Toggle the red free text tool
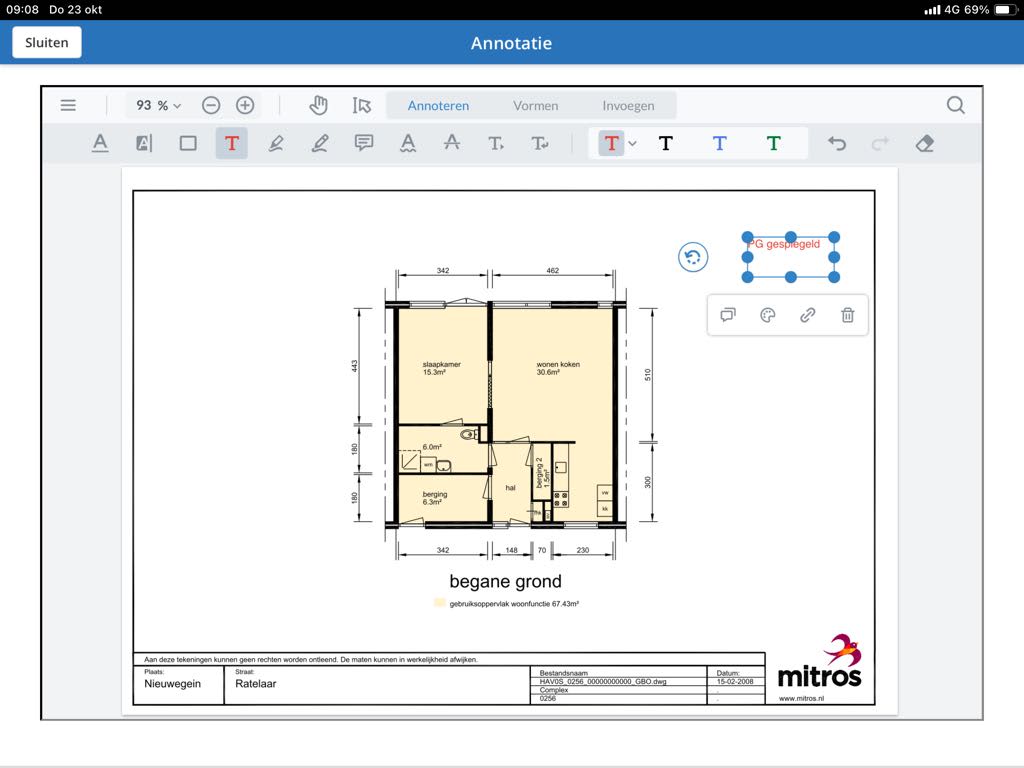Image resolution: width=1024 pixels, height=768 pixels. tap(232, 143)
